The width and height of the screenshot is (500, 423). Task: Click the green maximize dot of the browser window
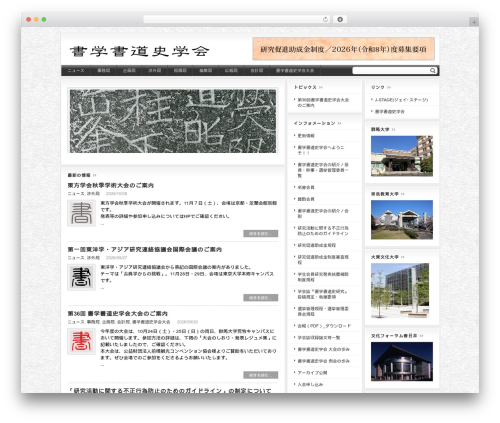click(x=44, y=19)
